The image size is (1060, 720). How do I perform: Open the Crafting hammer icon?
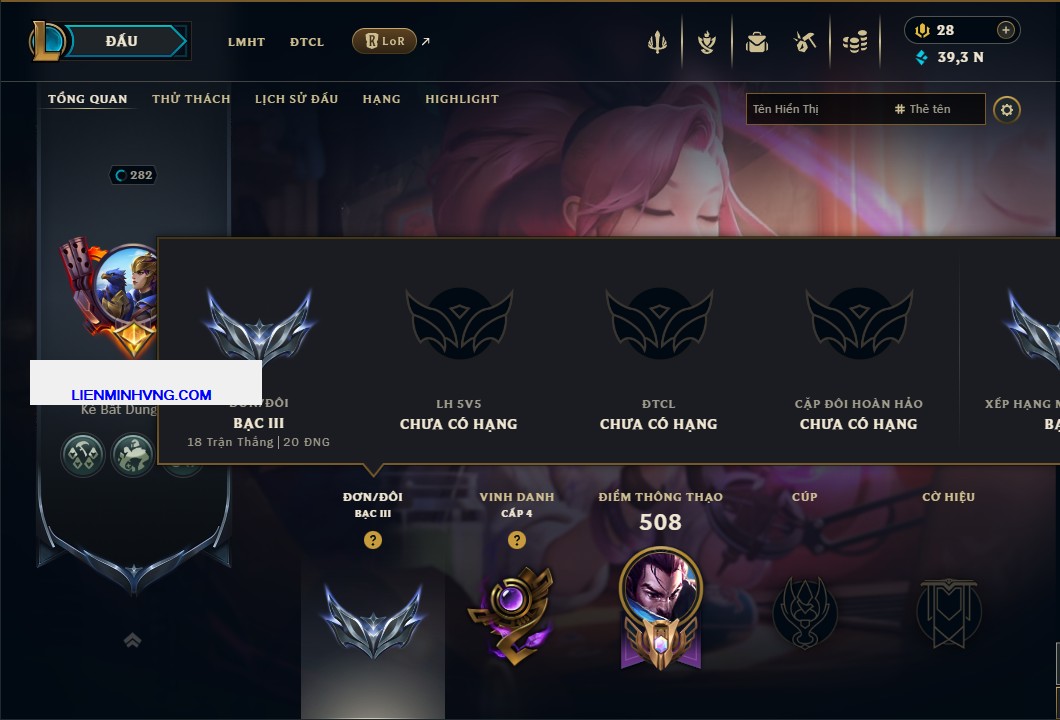pyautogui.click(x=804, y=43)
